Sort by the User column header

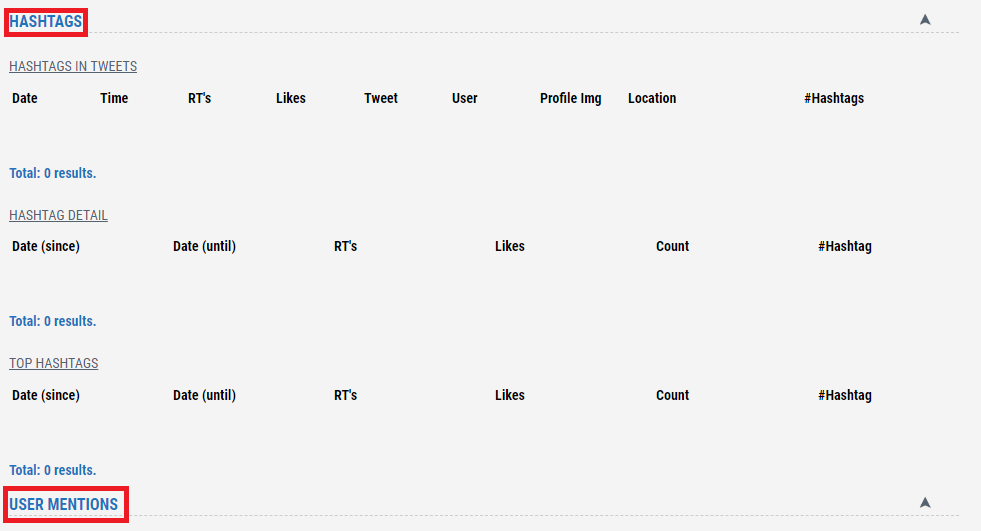tap(465, 98)
